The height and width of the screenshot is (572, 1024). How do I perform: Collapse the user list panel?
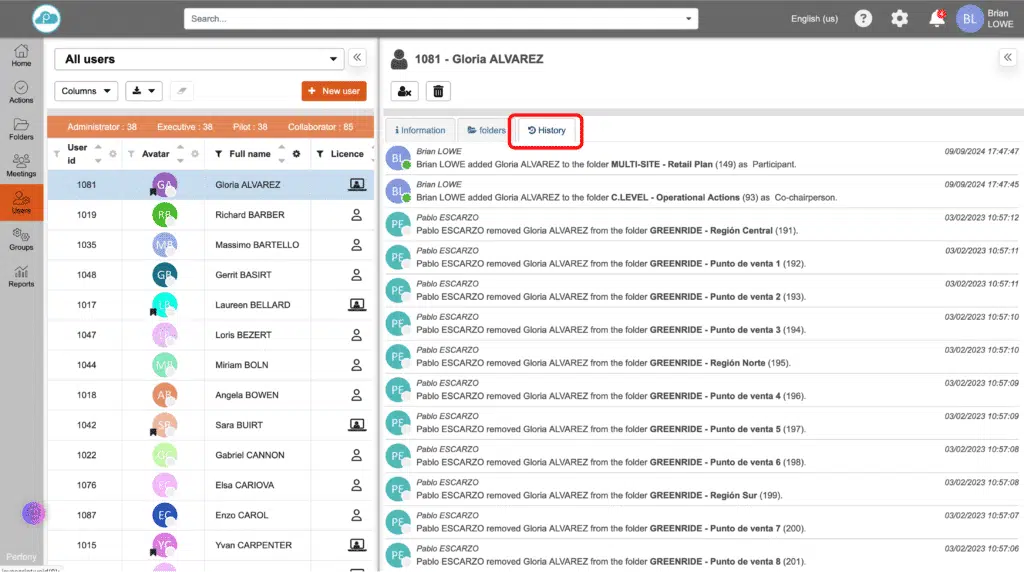tap(357, 58)
